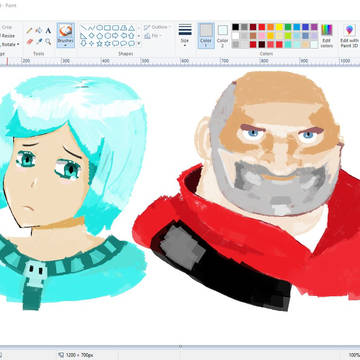Pick the lime green swatch

click(288, 36)
